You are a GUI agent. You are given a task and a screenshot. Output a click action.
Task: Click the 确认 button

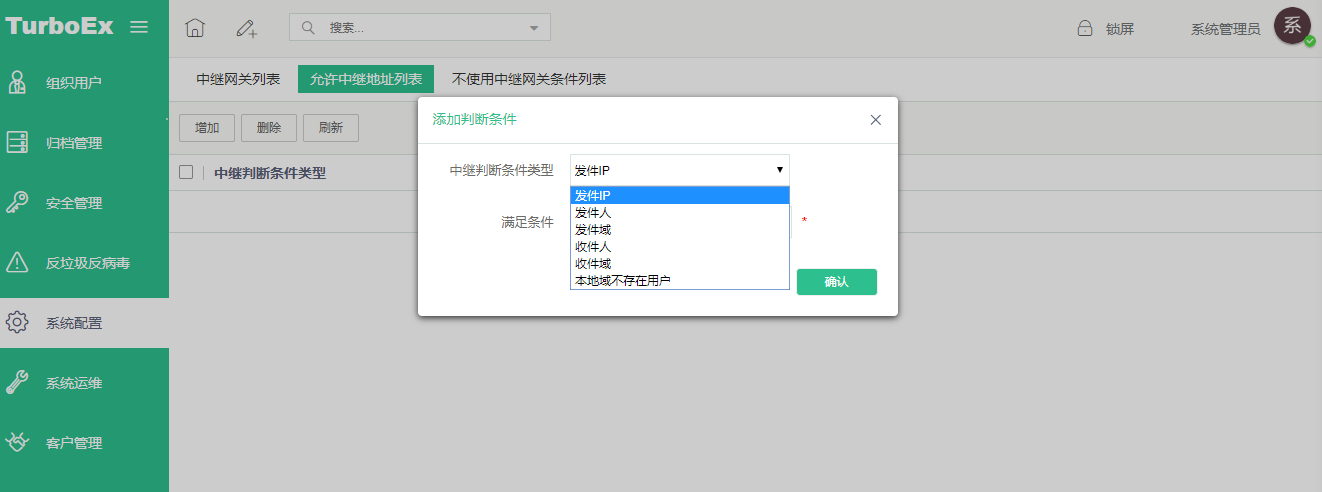point(837,282)
